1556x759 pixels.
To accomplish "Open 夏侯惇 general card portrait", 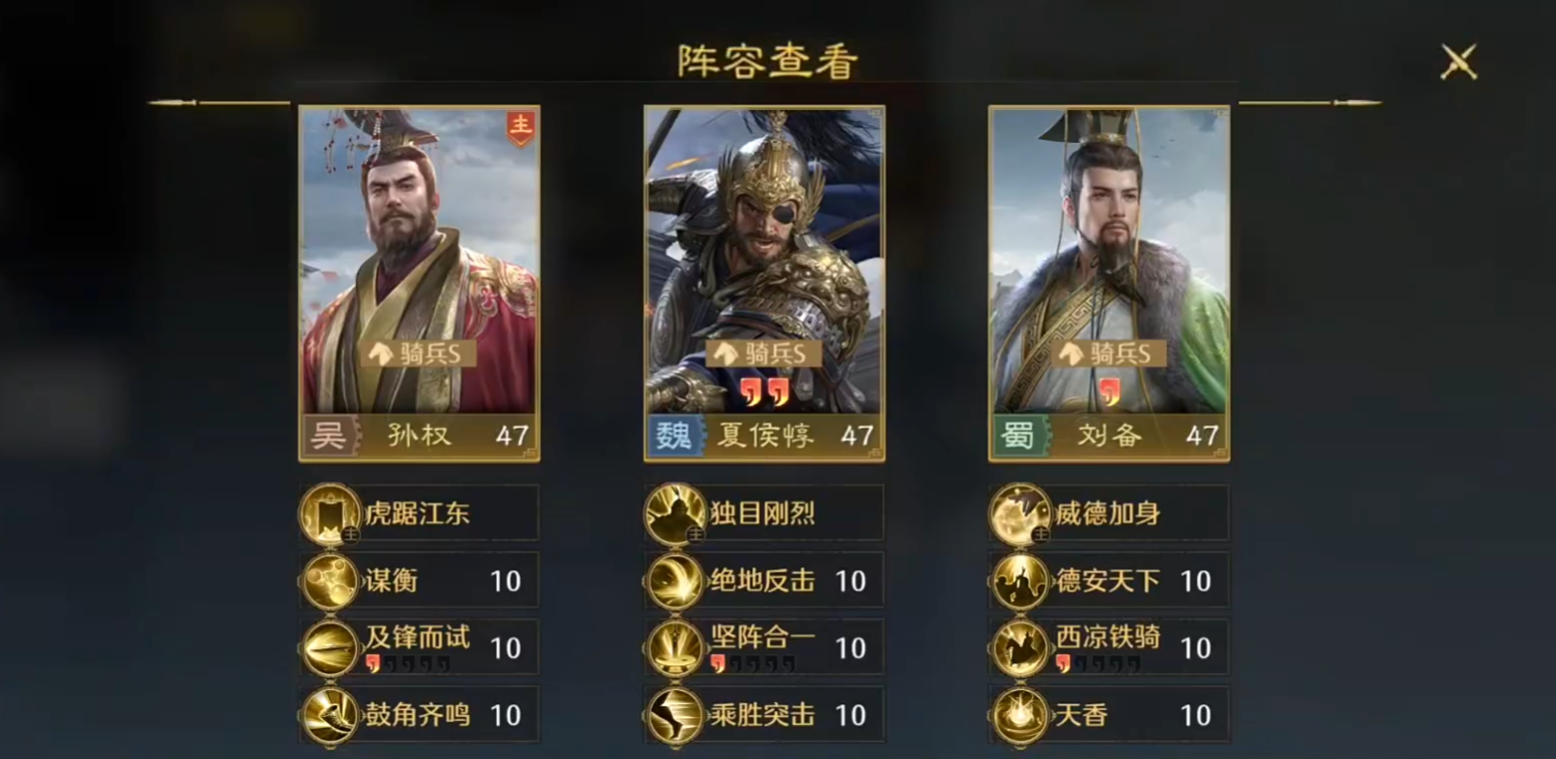I will (764, 283).
